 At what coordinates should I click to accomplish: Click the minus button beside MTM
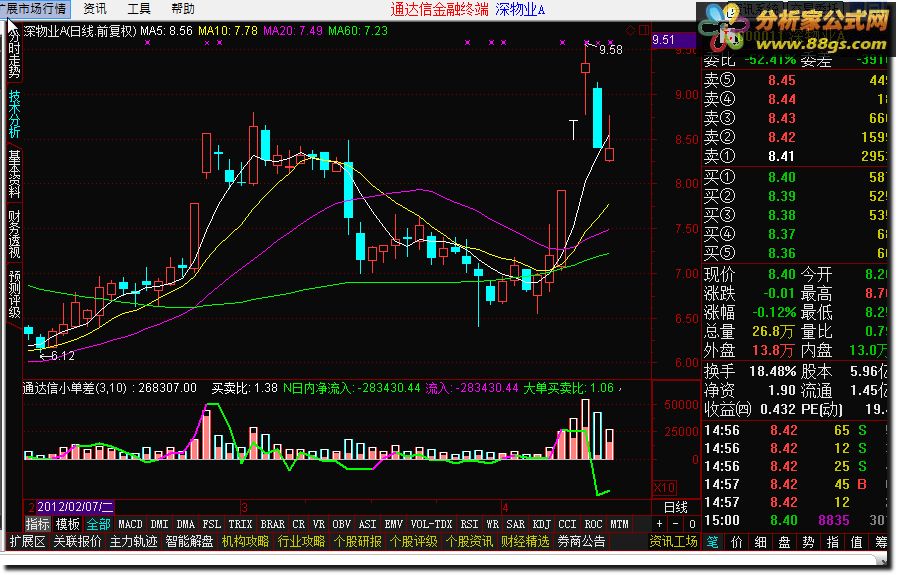[676, 524]
